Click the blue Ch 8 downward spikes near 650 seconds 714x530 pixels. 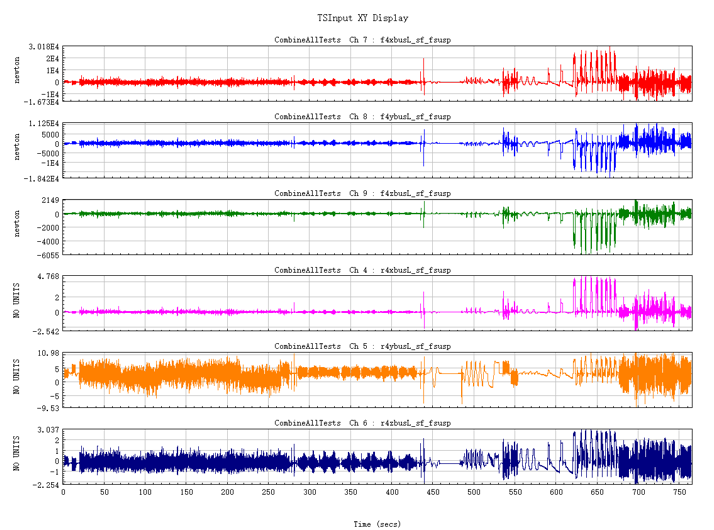click(595, 153)
